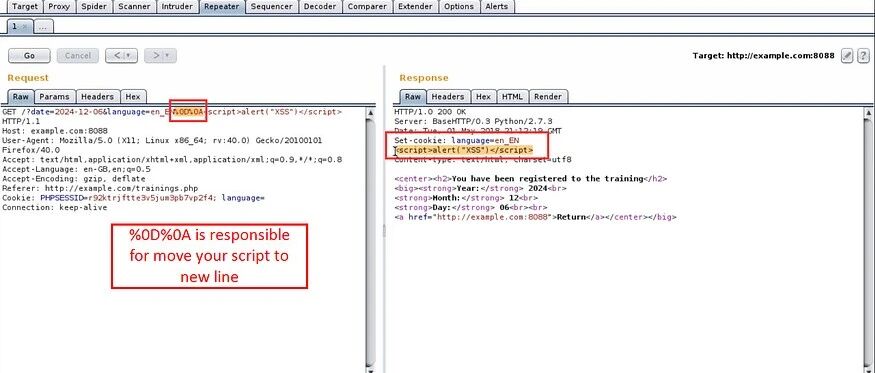Image resolution: width=875 pixels, height=373 pixels.
Task: Click the Return anchor line in response
Action: [535, 217]
